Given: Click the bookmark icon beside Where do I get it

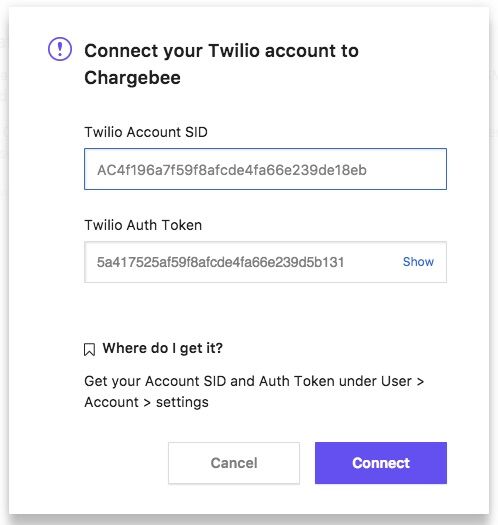Looking at the screenshot, I should coord(89,350).
